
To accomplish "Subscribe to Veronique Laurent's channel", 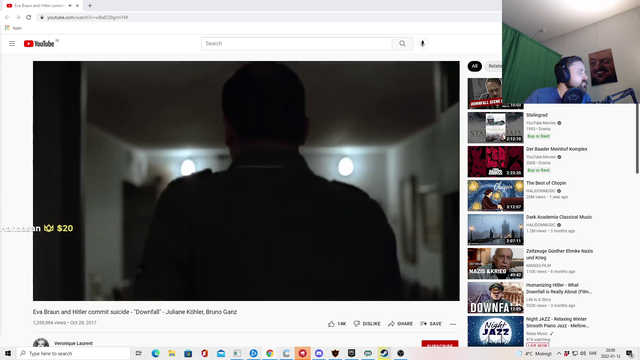I will click(440, 344).
